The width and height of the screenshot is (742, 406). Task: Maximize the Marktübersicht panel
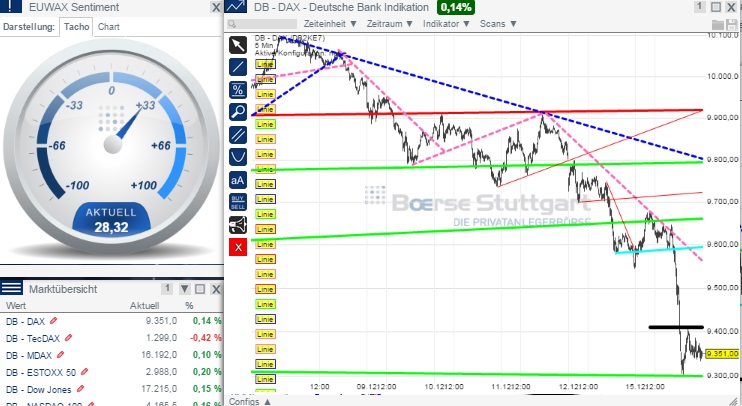(x=200, y=289)
